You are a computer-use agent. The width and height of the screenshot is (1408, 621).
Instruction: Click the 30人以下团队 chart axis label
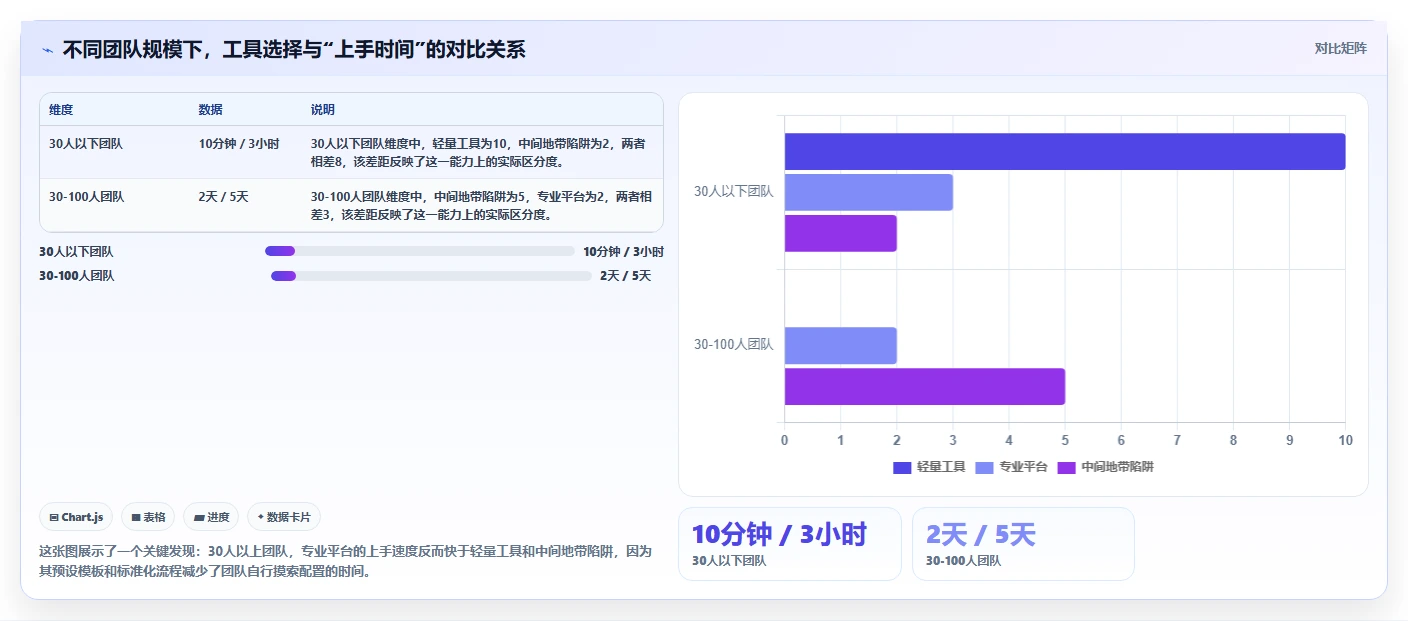734,192
